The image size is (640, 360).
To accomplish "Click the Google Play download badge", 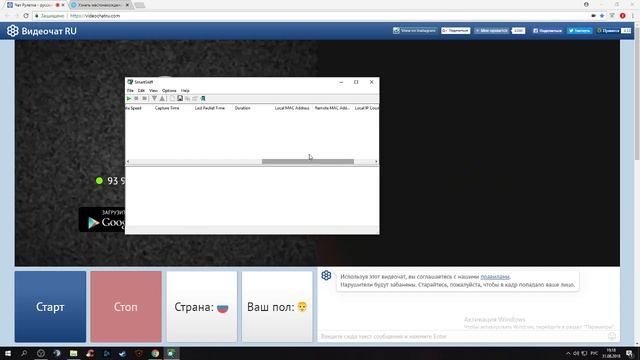I will [x=102, y=220].
